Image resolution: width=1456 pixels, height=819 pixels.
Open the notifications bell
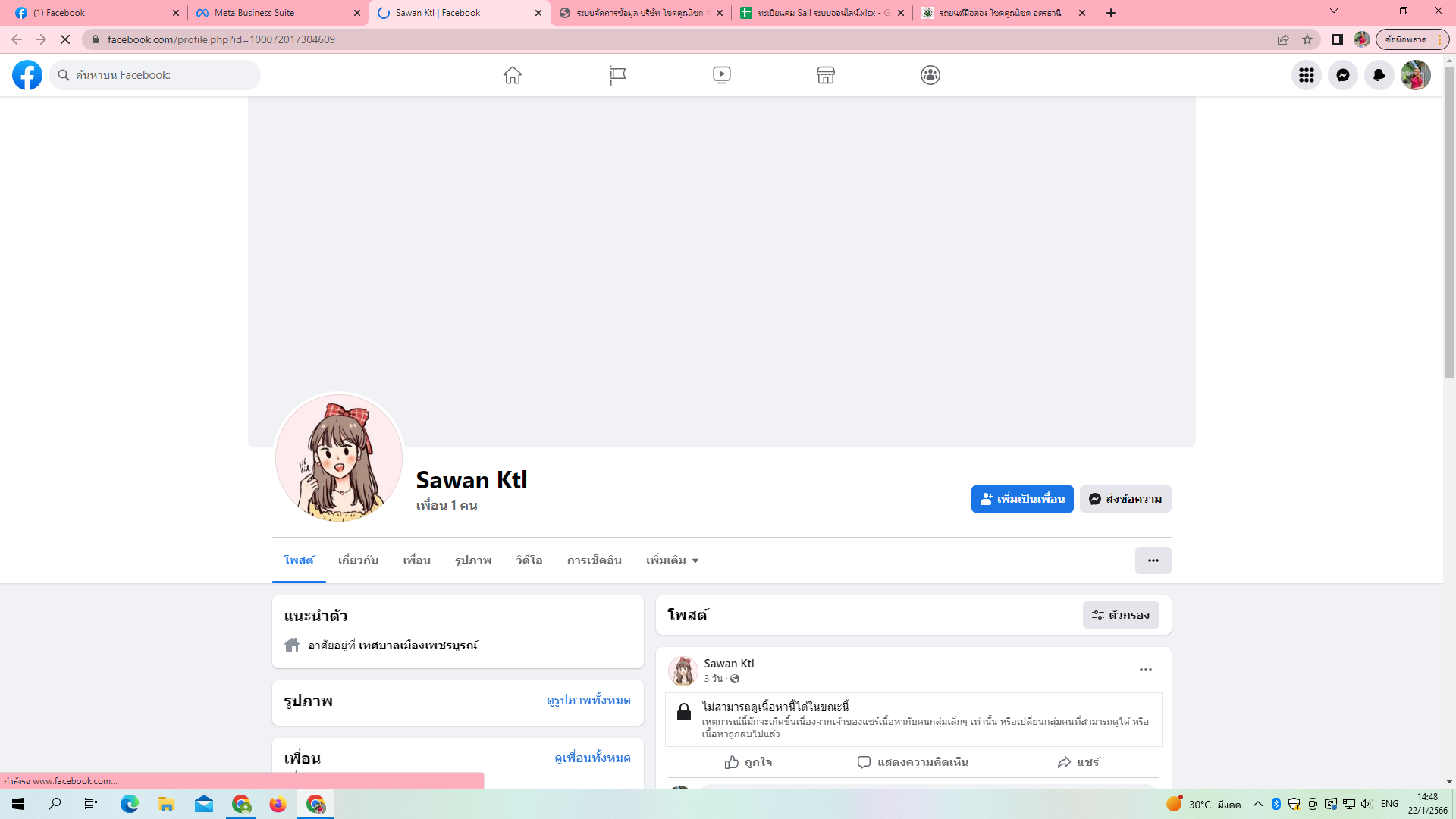coord(1379,75)
